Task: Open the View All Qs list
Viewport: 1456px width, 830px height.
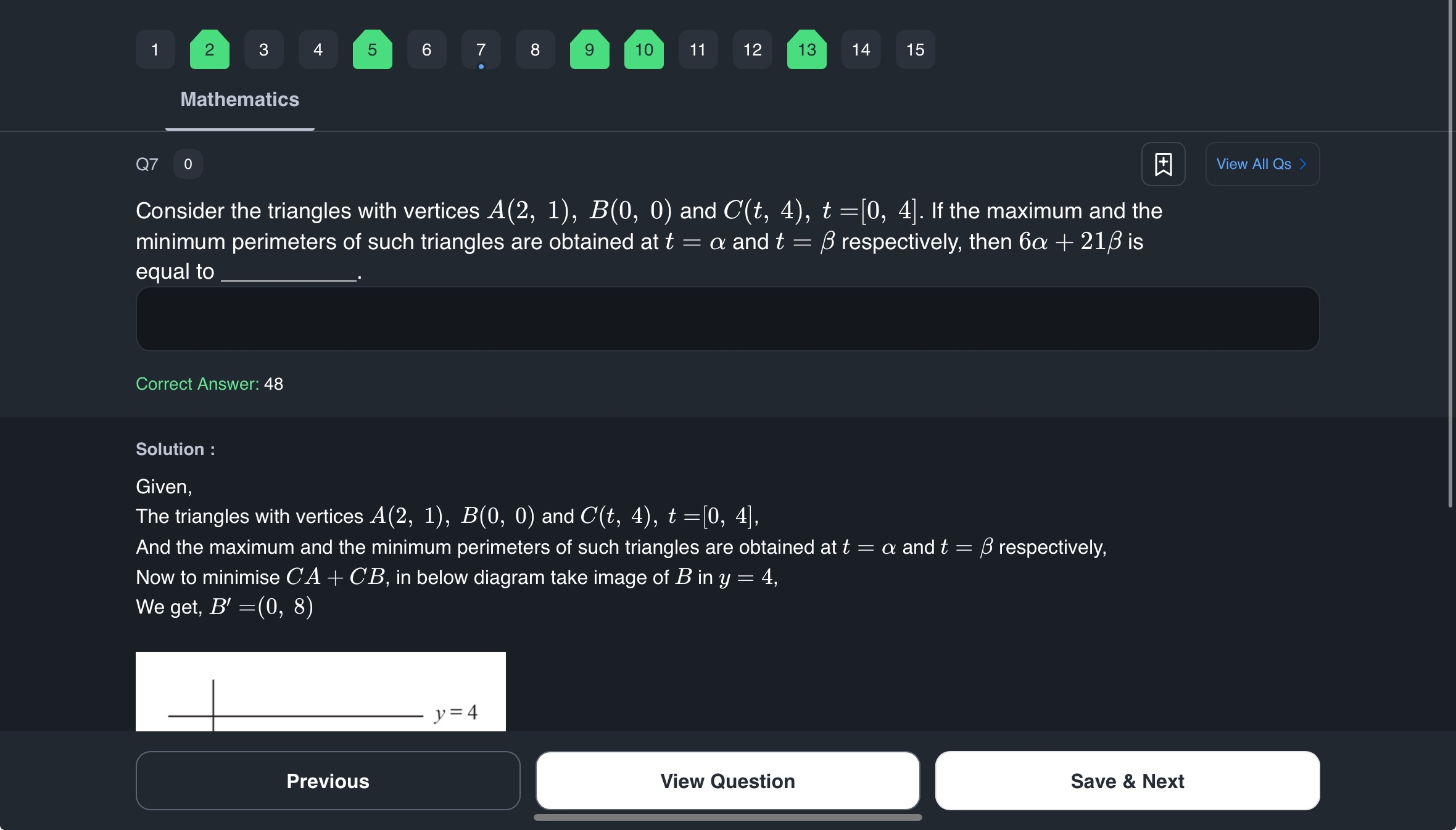Action: pos(1262,164)
